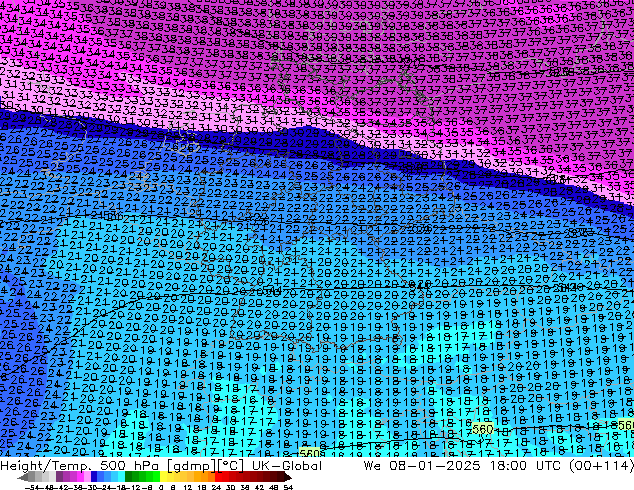Click the 560 contour label at bottom center

310,453
